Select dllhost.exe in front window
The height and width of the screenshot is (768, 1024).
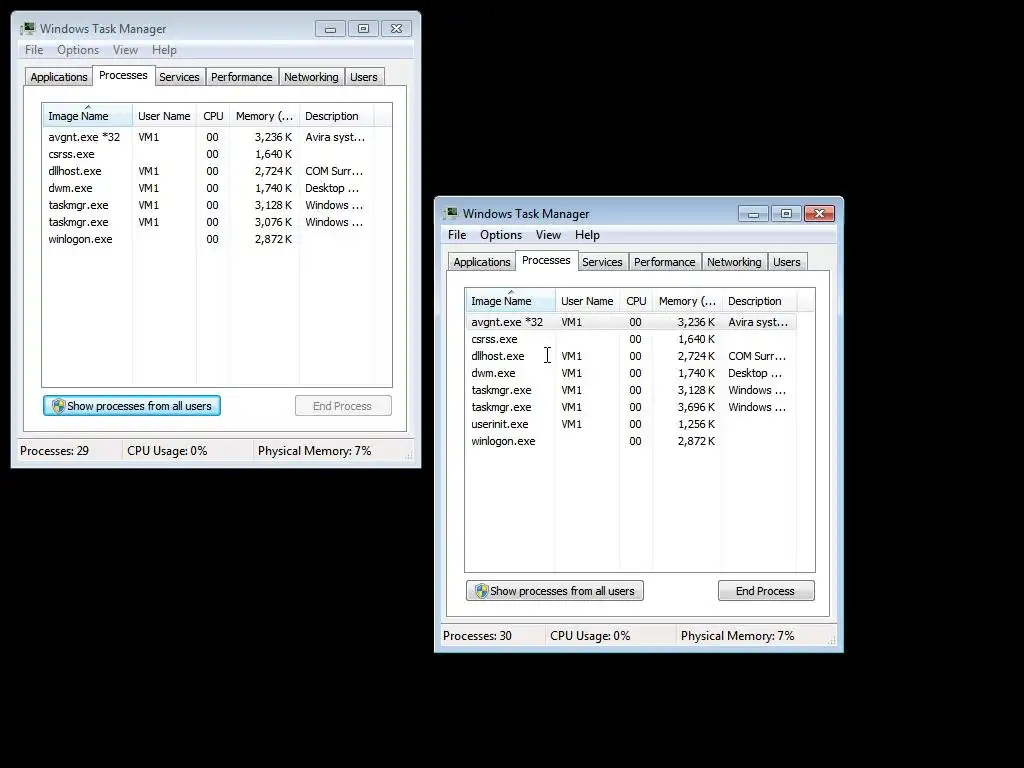[x=631, y=356]
